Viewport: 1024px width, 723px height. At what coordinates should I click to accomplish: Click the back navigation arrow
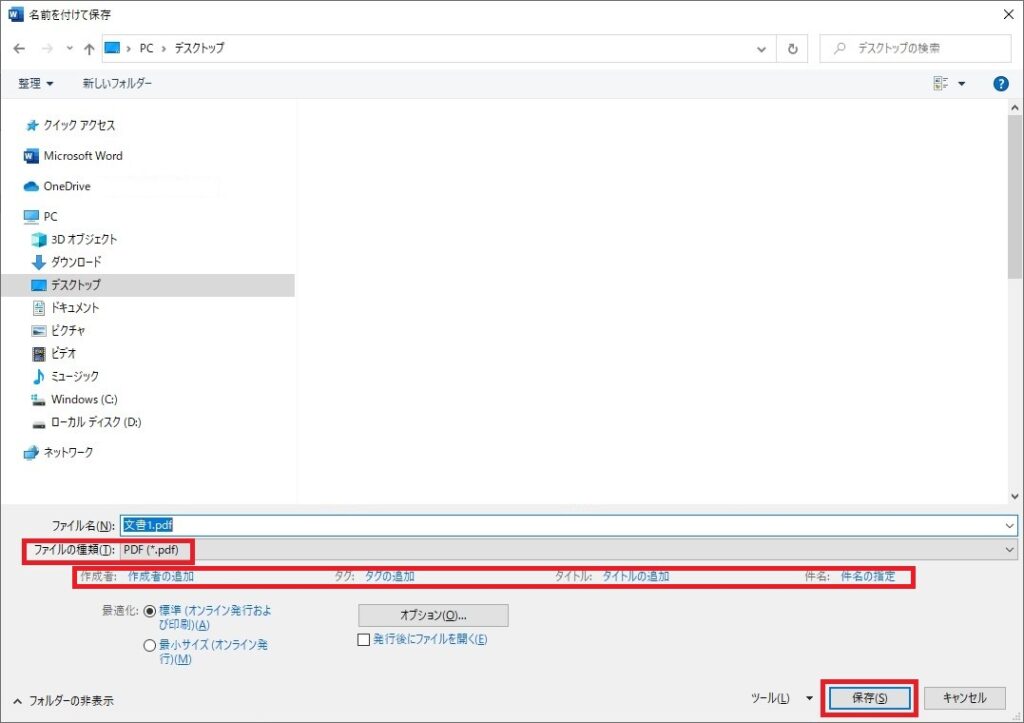click(19, 49)
